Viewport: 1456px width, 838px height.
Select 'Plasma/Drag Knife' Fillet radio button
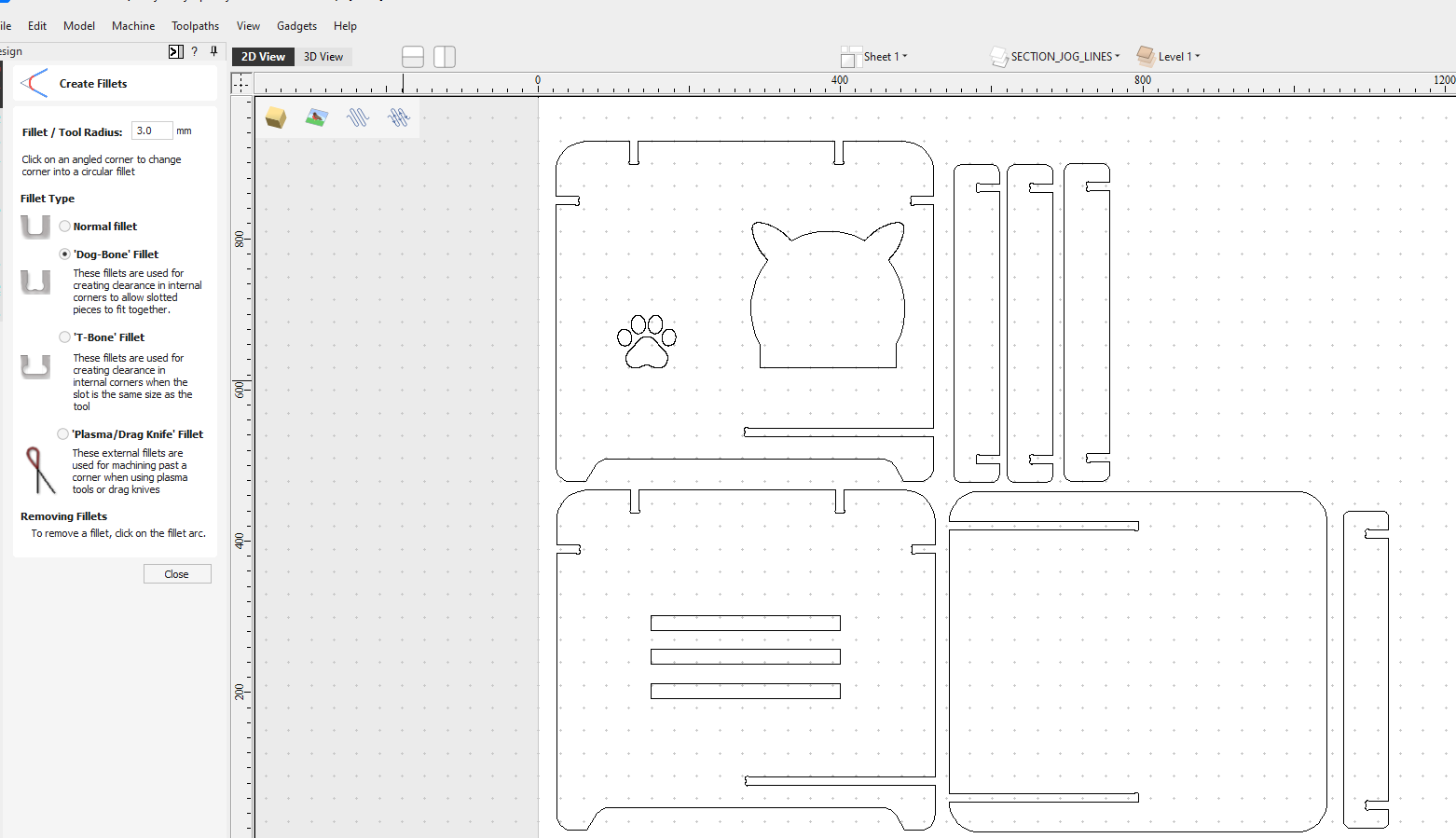(x=63, y=434)
